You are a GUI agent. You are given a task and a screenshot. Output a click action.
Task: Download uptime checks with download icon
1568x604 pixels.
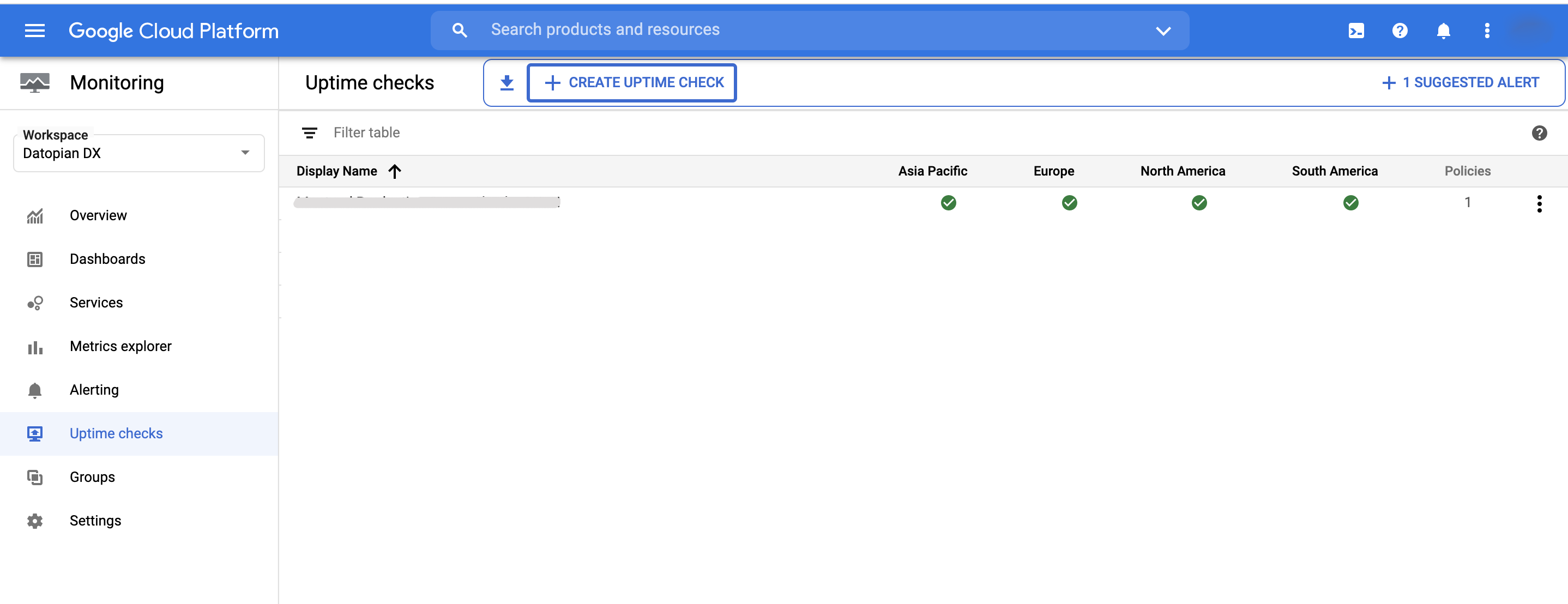506,83
